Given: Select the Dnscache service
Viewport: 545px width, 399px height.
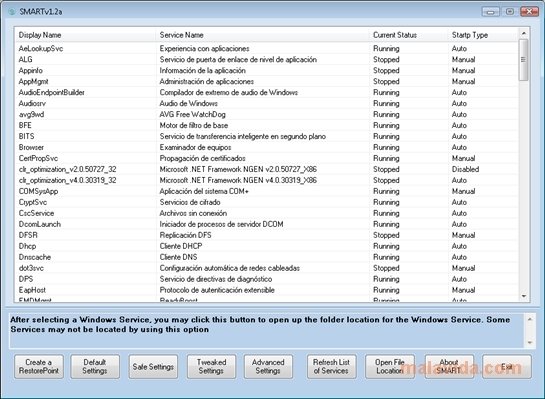Looking at the screenshot, I should pyautogui.click(x=267, y=257).
